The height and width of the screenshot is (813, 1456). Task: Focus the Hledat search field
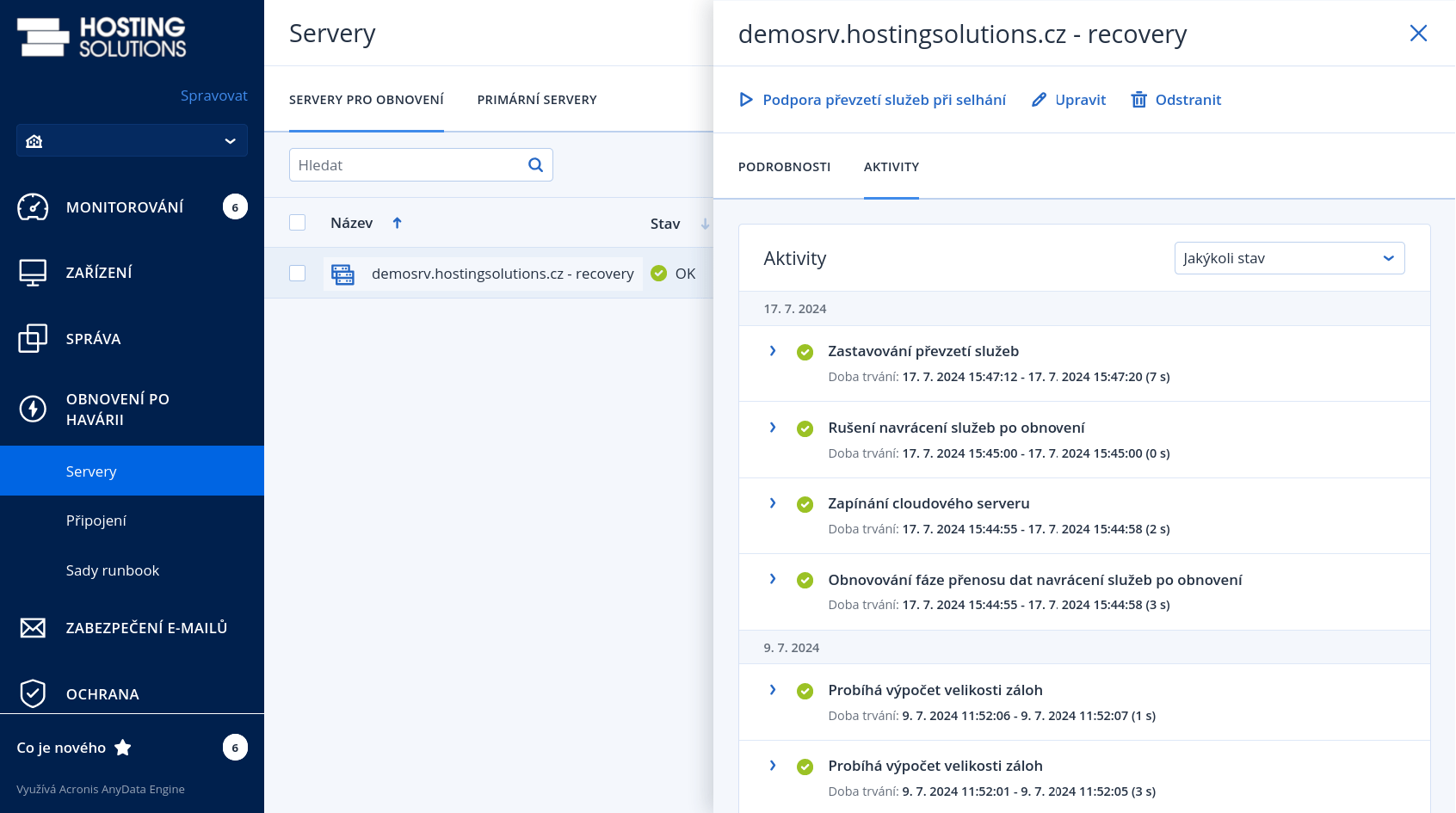tap(421, 165)
